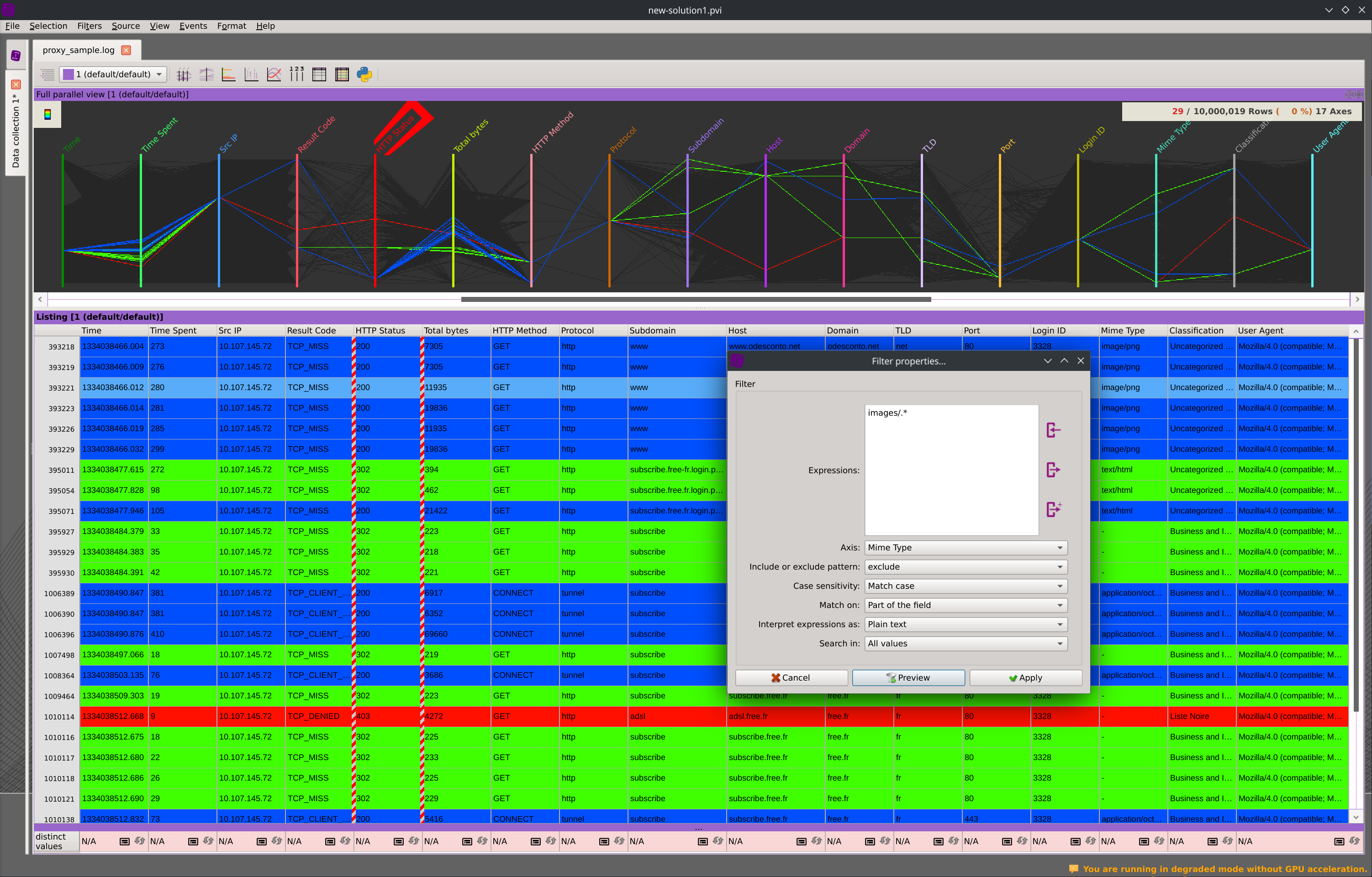The width and height of the screenshot is (1372, 877).
Task: Open the Axis dropdown showing Mime Type
Action: [965, 548]
